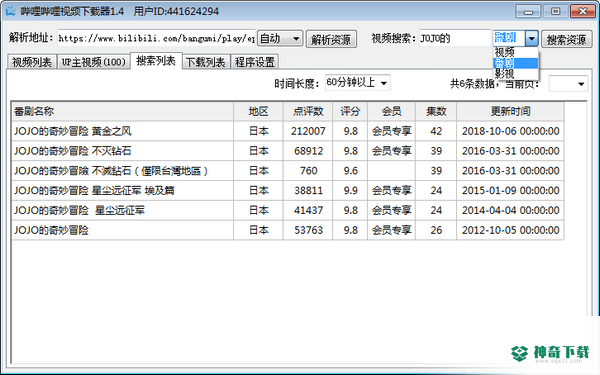Switch to the 下载列表 tab

pos(205,62)
